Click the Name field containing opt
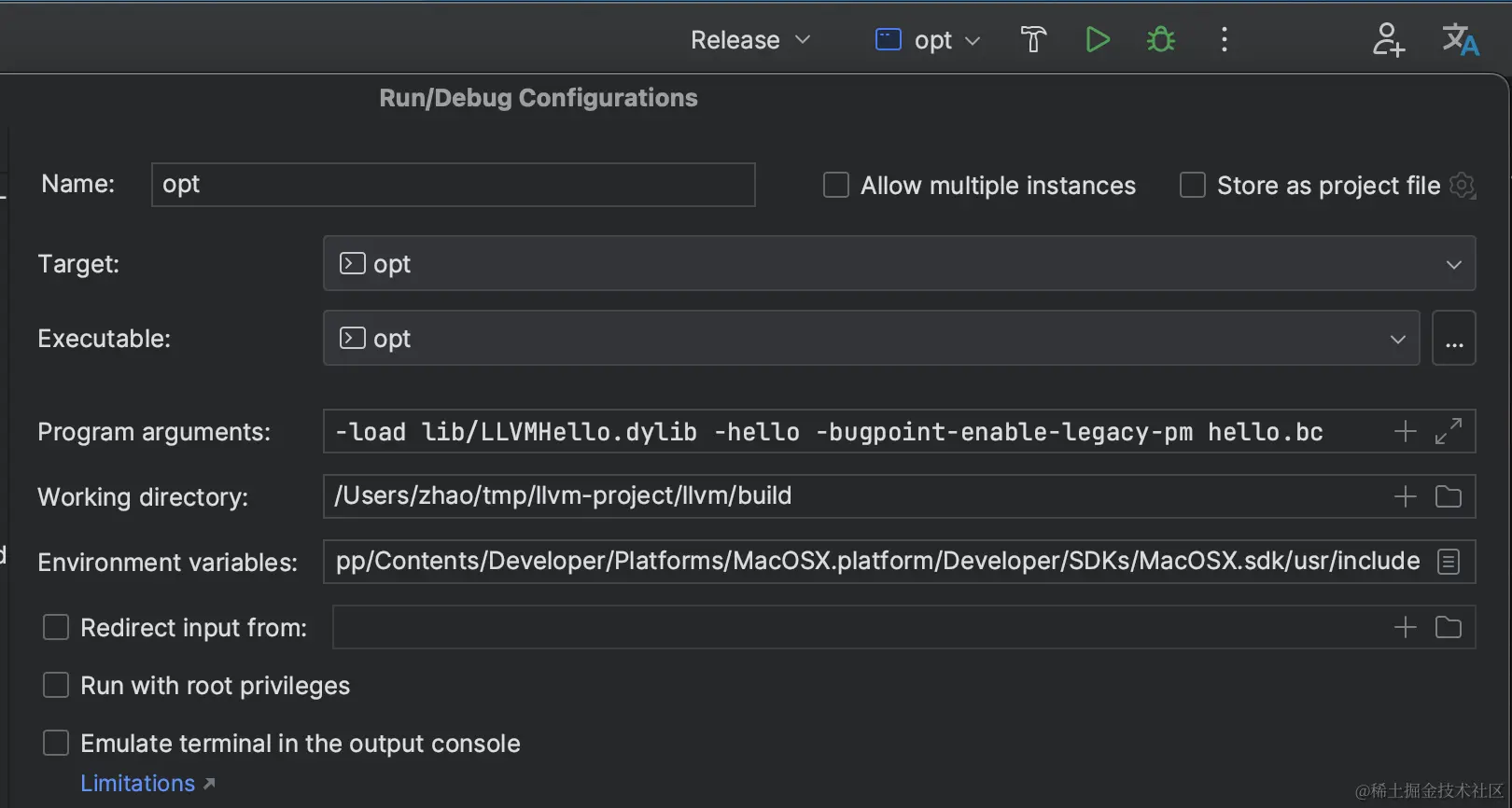1512x808 pixels. coord(453,185)
